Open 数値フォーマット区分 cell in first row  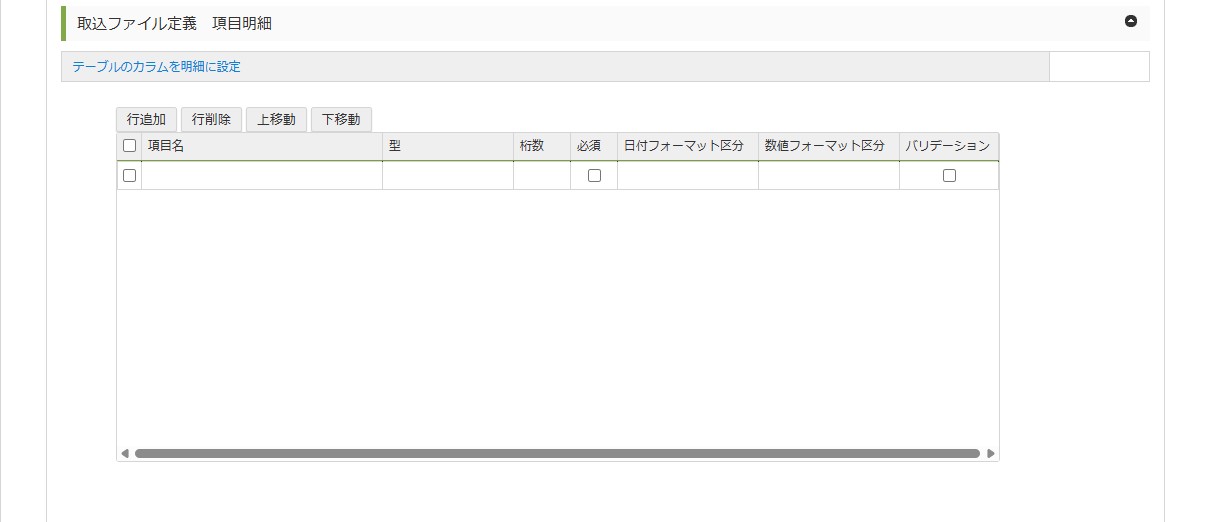click(x=829, y=176)
